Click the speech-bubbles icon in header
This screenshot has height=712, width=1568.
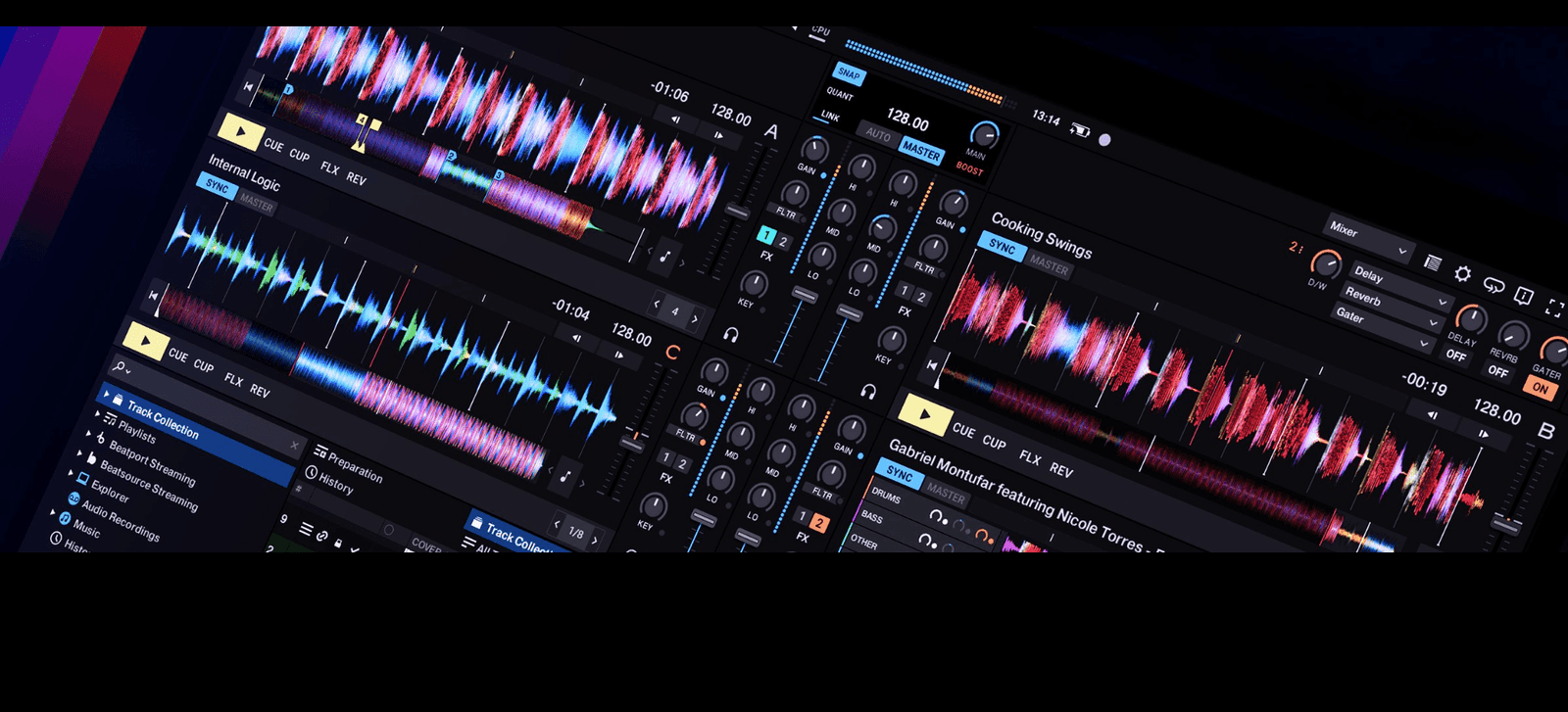1493,285
